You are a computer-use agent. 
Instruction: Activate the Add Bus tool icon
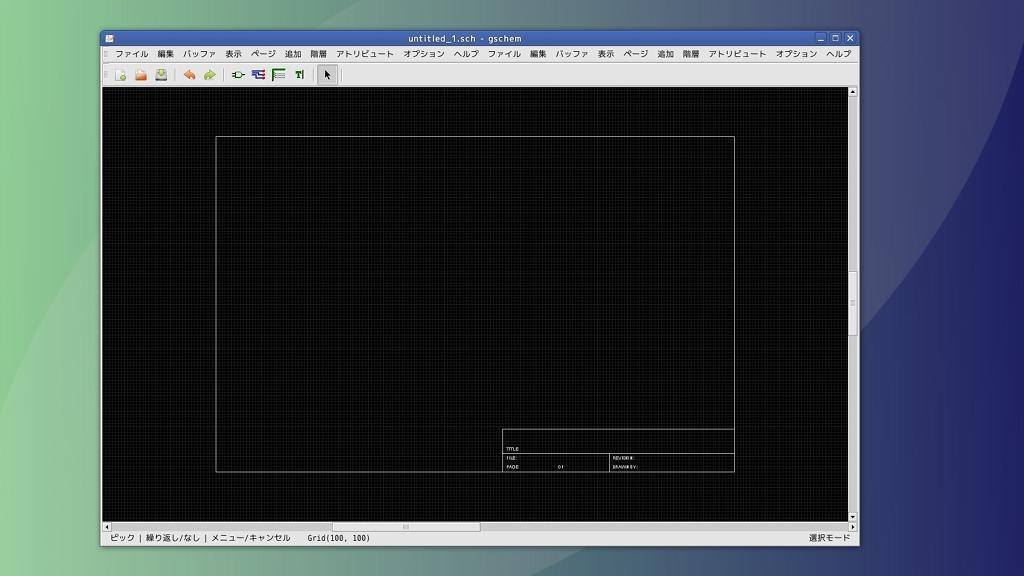tap(279, 75)
